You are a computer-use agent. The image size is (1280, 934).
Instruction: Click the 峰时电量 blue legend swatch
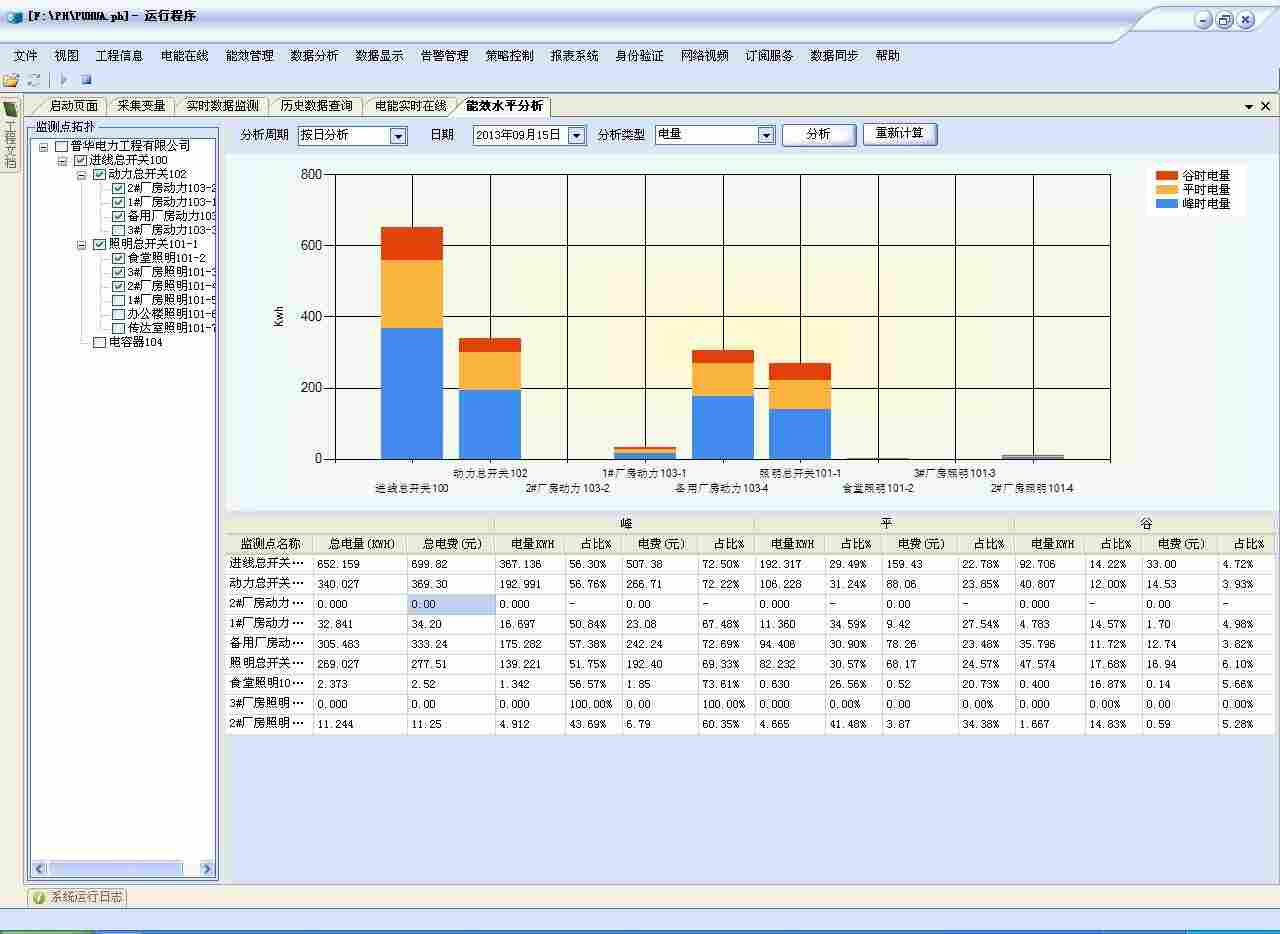[1166, 204]
